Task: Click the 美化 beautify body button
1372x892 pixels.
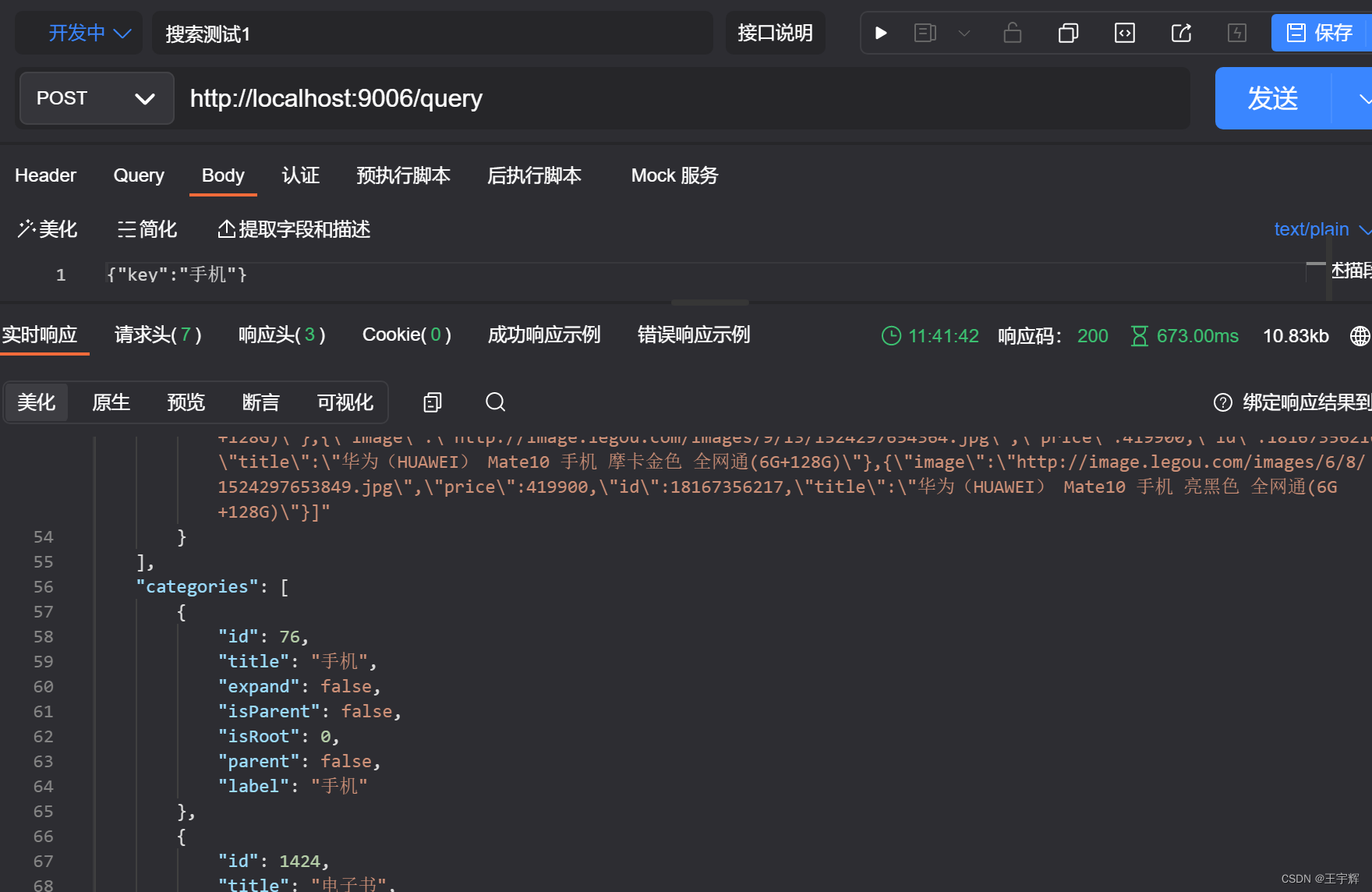Action: point(48,229)
